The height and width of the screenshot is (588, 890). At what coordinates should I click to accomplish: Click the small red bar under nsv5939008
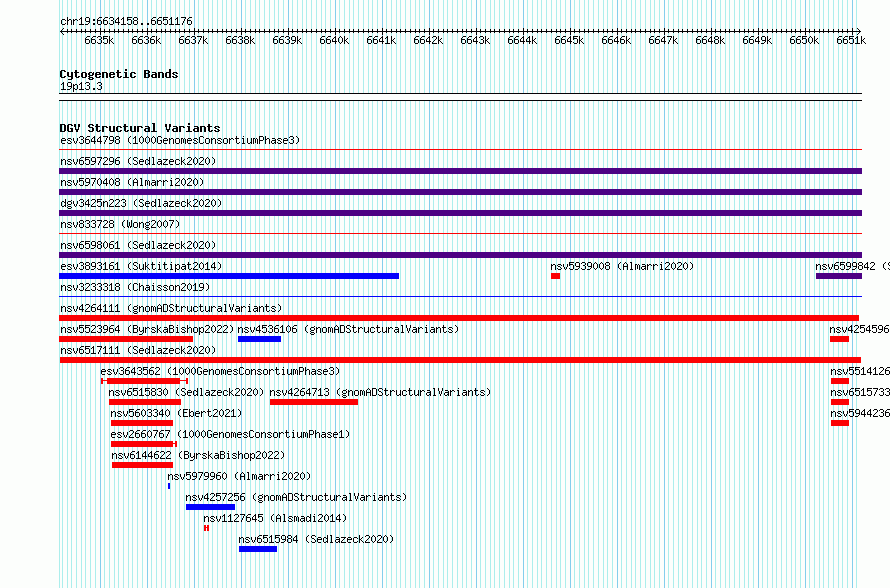click(x=556, y=276)
